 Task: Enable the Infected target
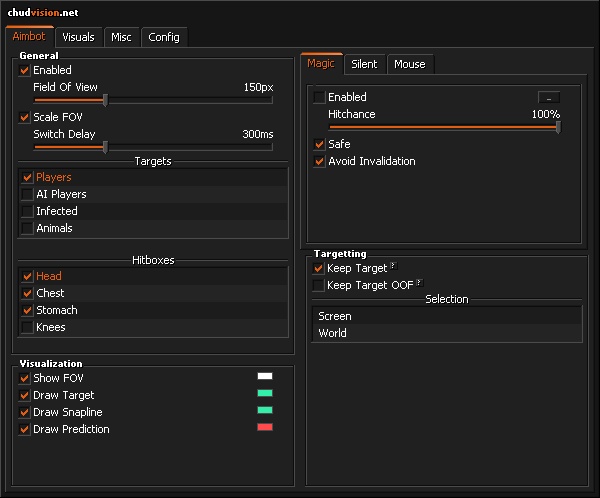tap(28, 211)
